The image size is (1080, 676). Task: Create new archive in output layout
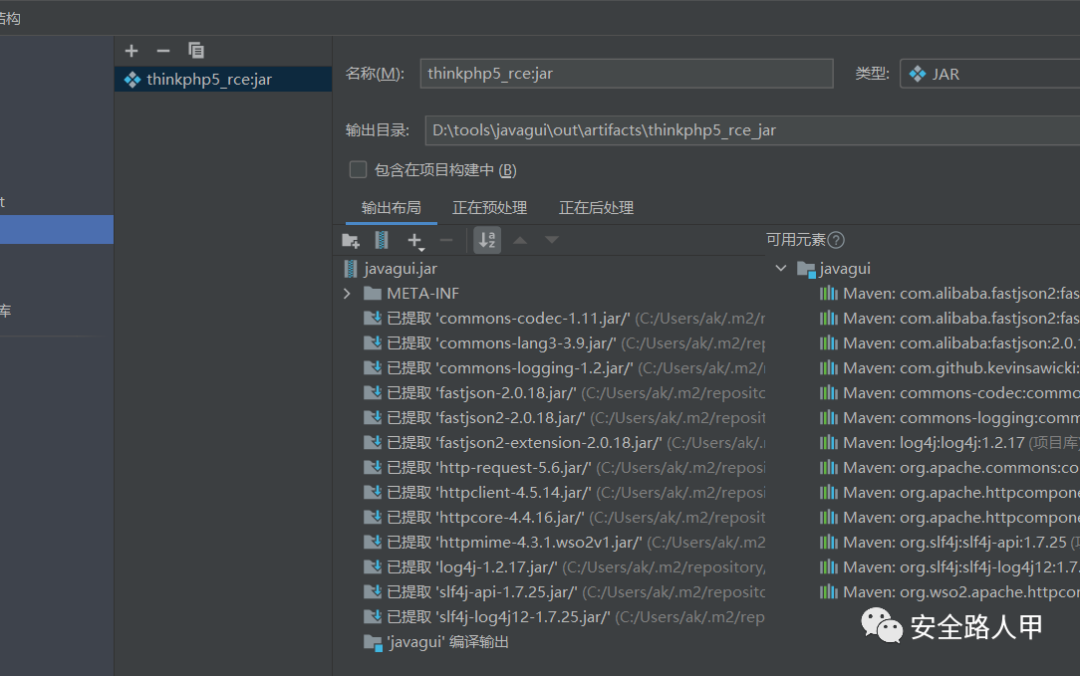tap(381, 240)
